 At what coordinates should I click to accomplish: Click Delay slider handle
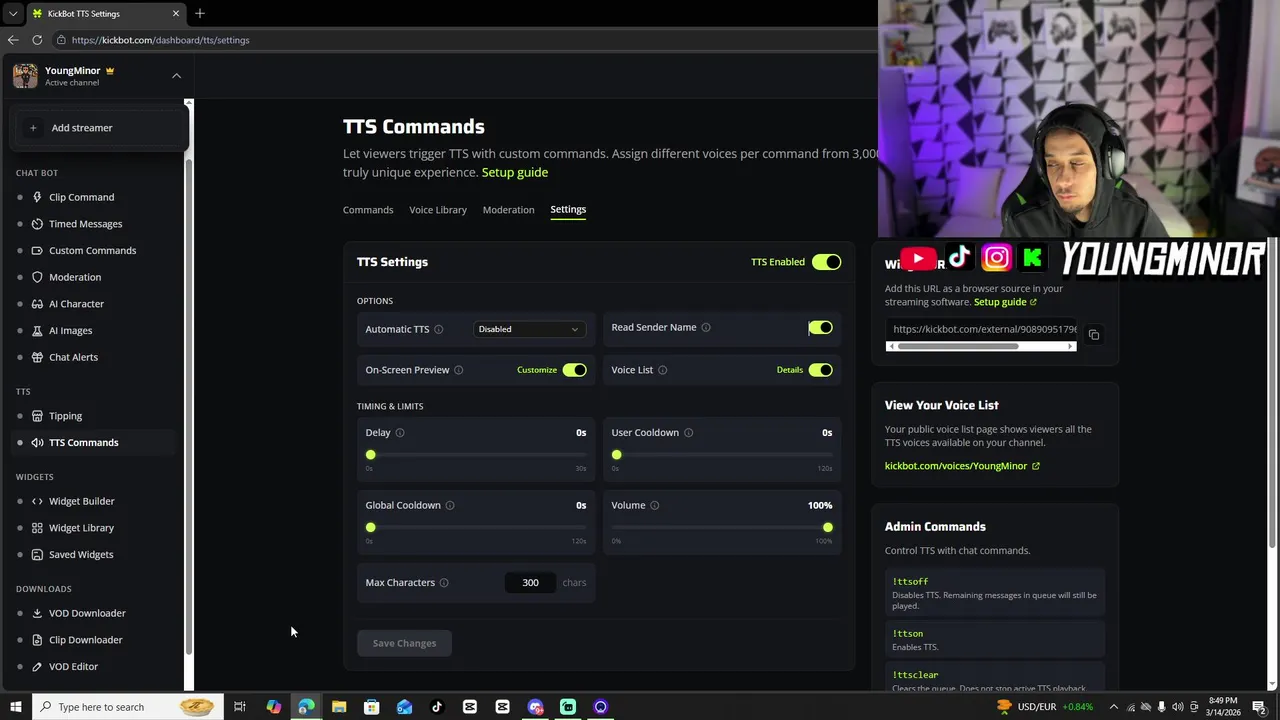370,455
